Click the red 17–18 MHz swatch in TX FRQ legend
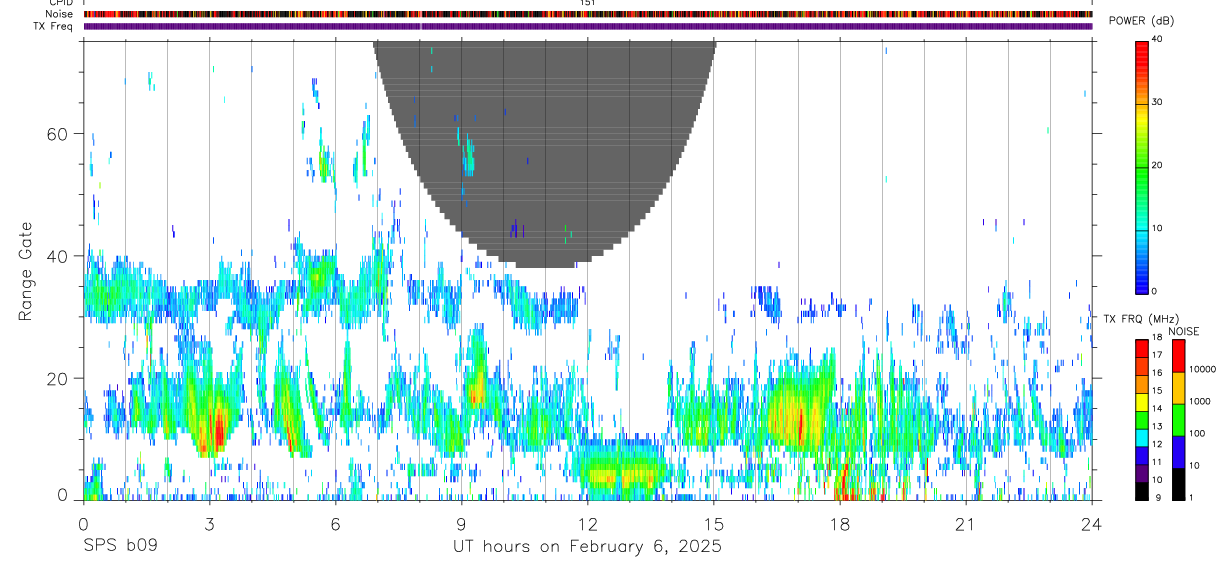This screenshot has width=1228, height=567. (1141, 347)
